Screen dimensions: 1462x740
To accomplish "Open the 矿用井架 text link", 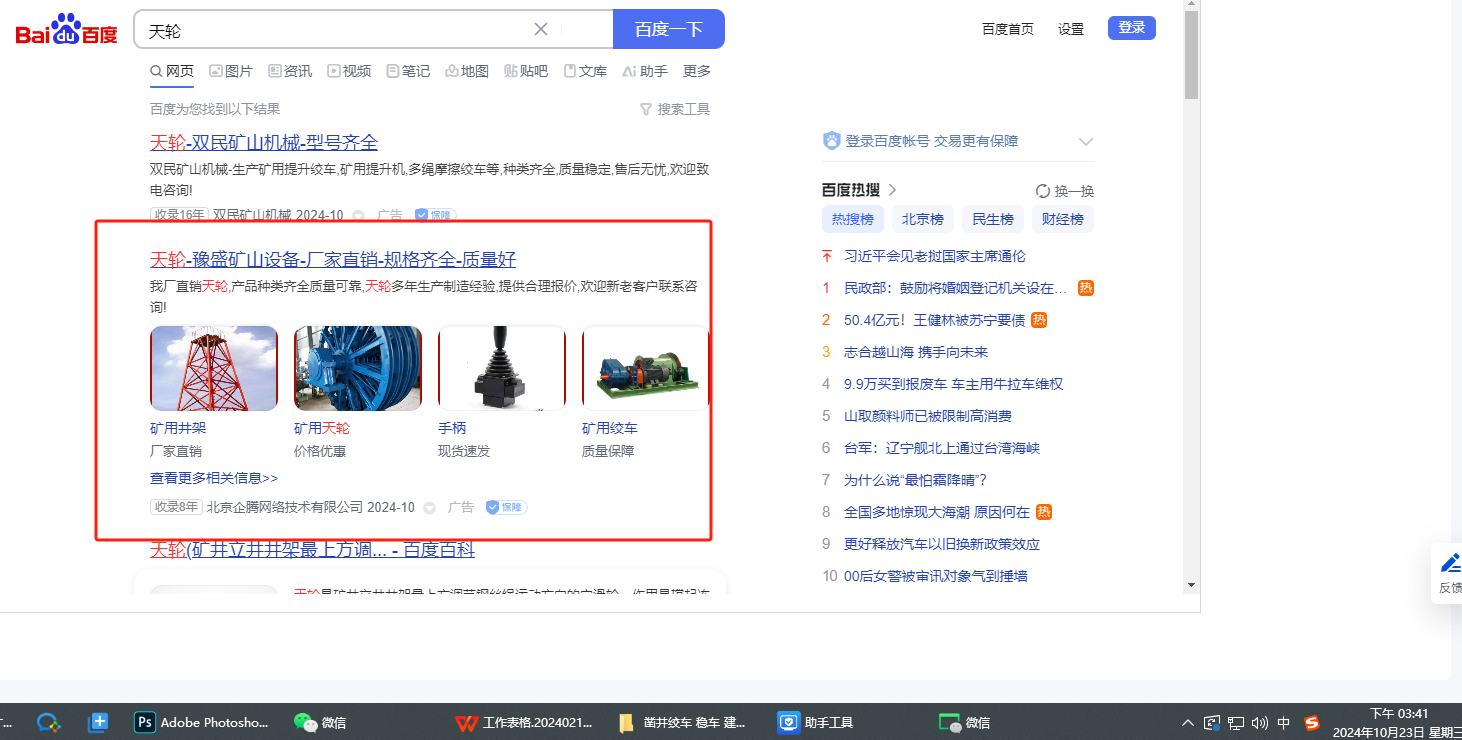I will (178, 428).
